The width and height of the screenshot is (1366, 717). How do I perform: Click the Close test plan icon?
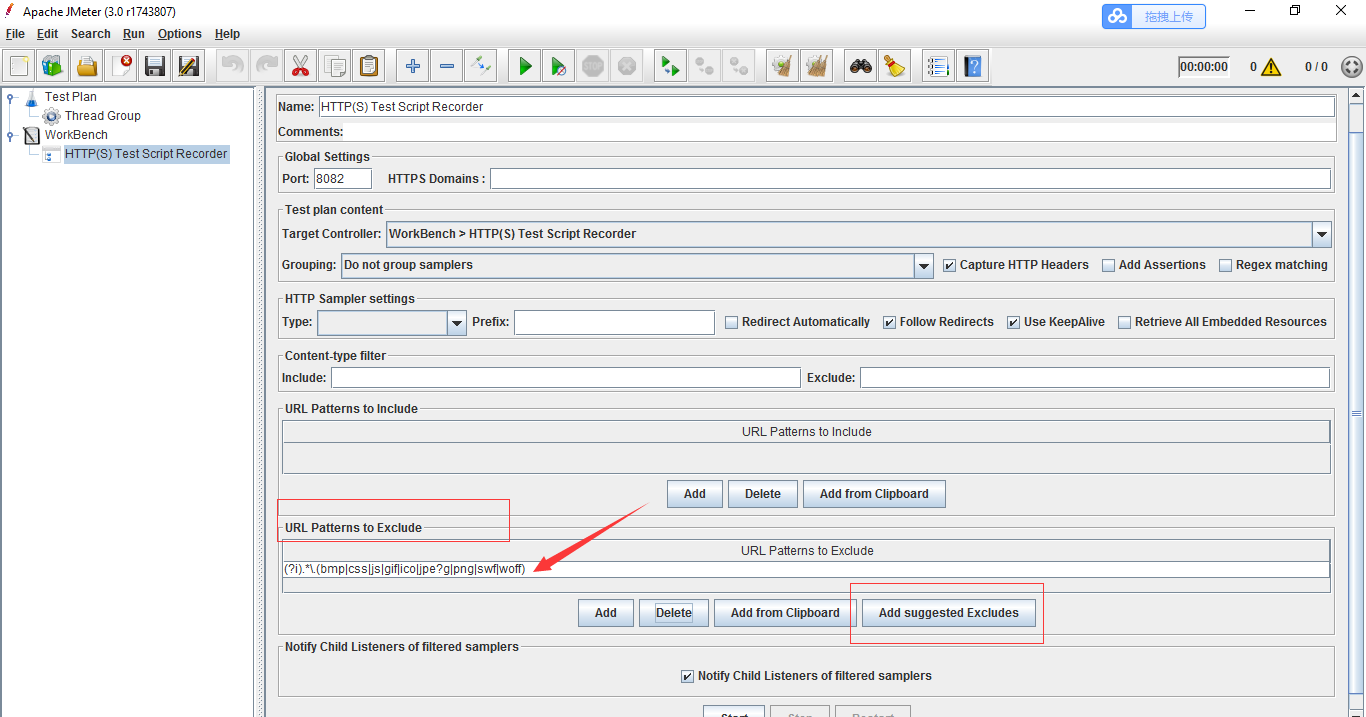pyautogui.click(x=121, y=66)
